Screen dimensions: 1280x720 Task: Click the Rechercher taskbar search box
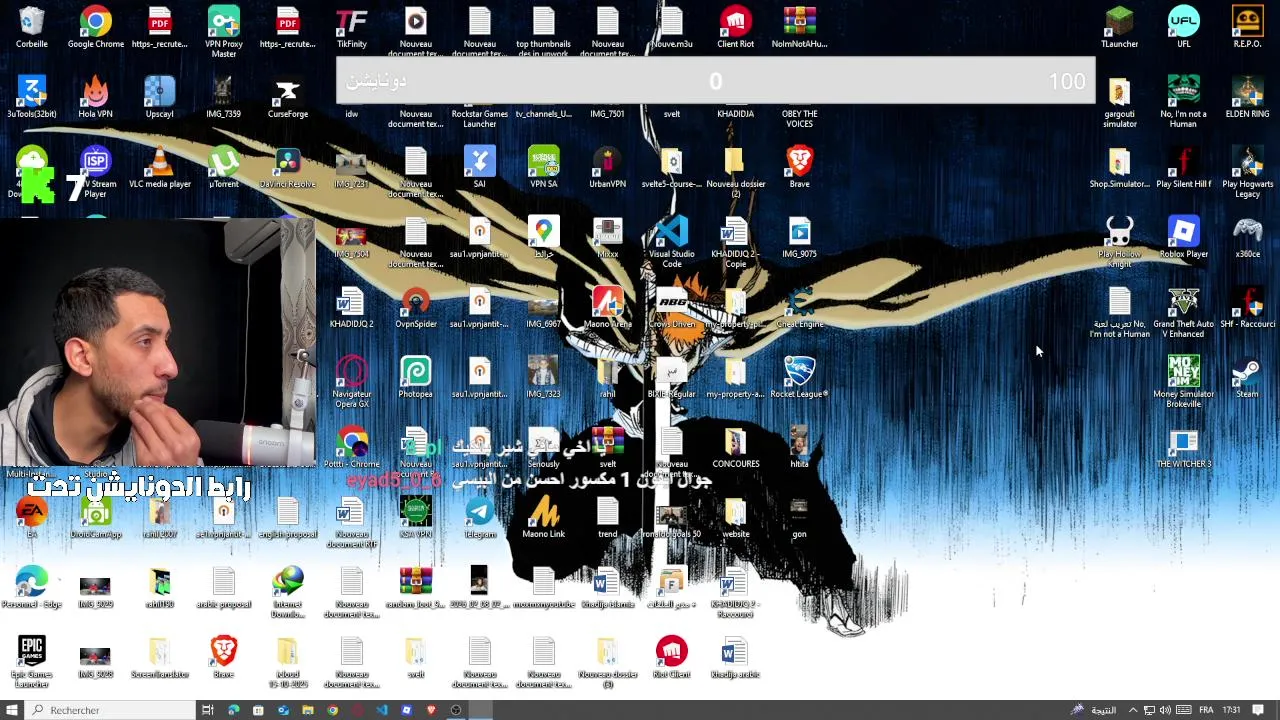(x=110, y=710)
